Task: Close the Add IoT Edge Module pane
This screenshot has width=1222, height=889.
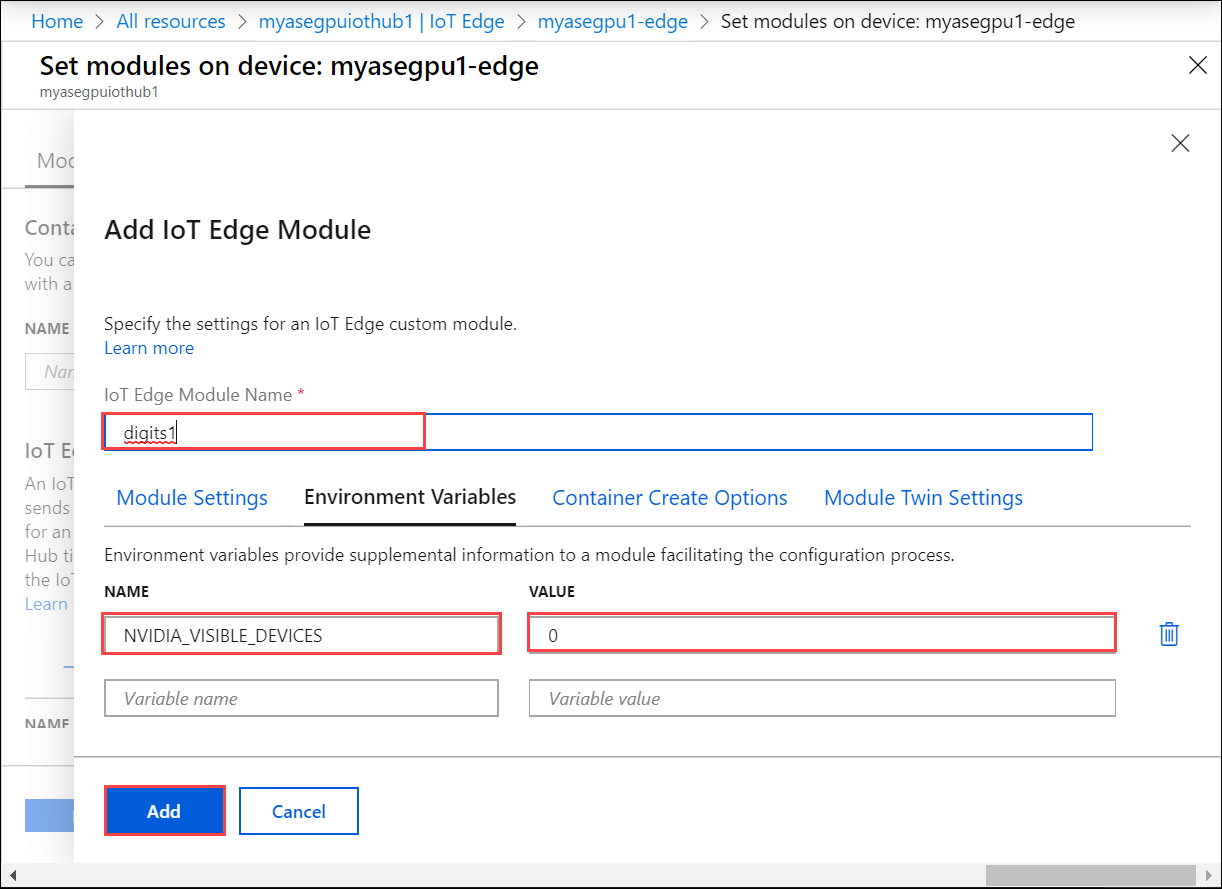Action: 1180,143
